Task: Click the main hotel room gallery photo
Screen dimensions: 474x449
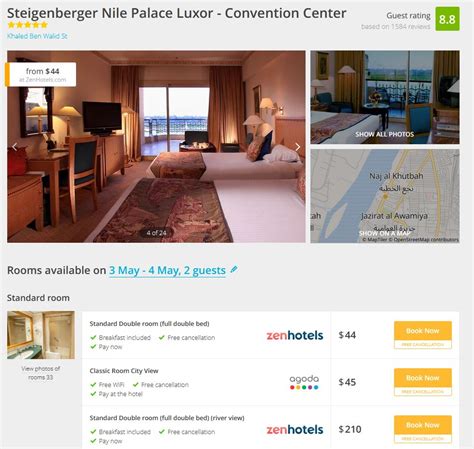Action: pos(156,146)
